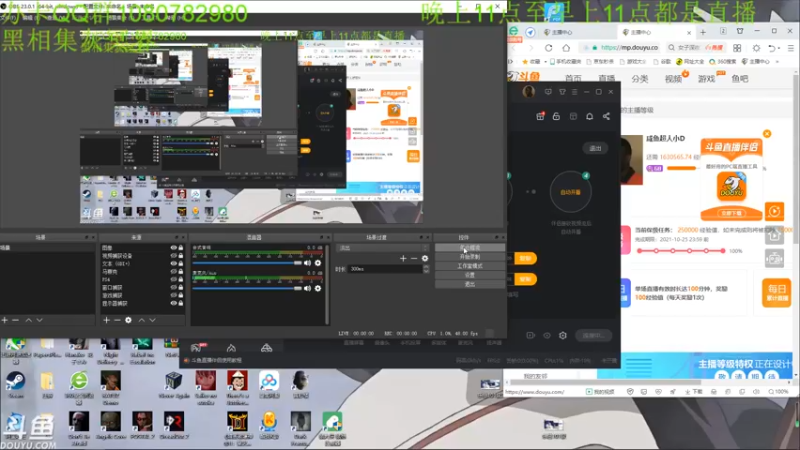Open the browser hamburger menu
The image size is (800, 450).
tap(791, 48)
